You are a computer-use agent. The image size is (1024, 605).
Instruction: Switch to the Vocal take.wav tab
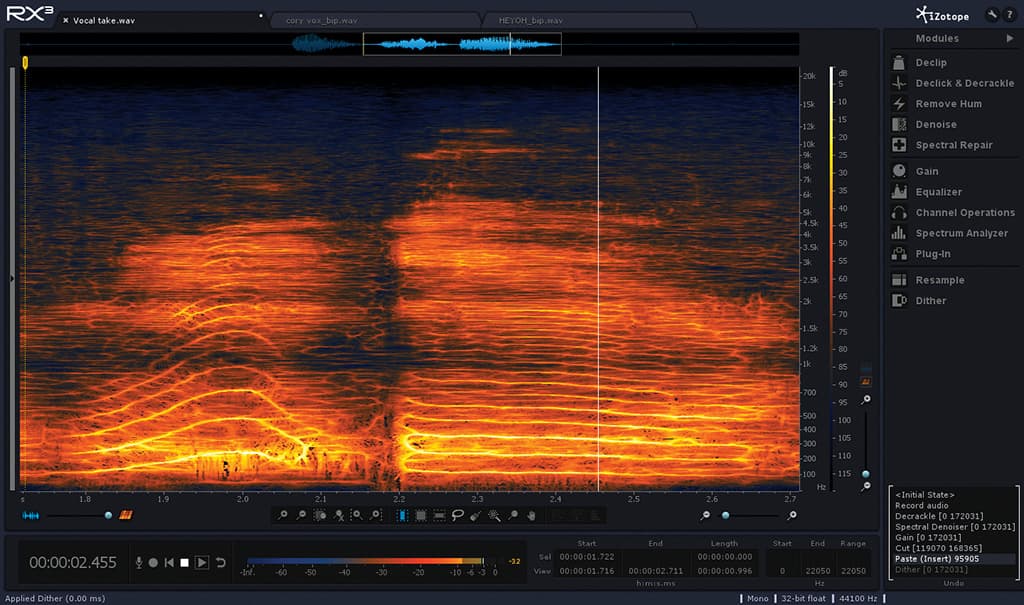(x=104, y=20)
